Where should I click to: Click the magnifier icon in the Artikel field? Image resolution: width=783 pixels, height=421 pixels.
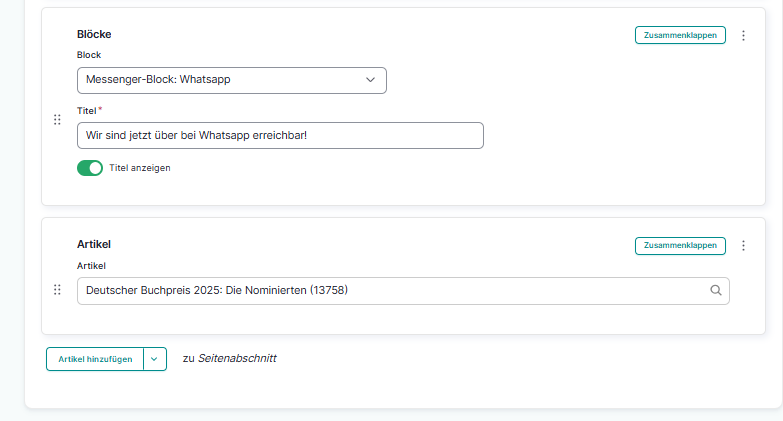click(x=716, y=291)
